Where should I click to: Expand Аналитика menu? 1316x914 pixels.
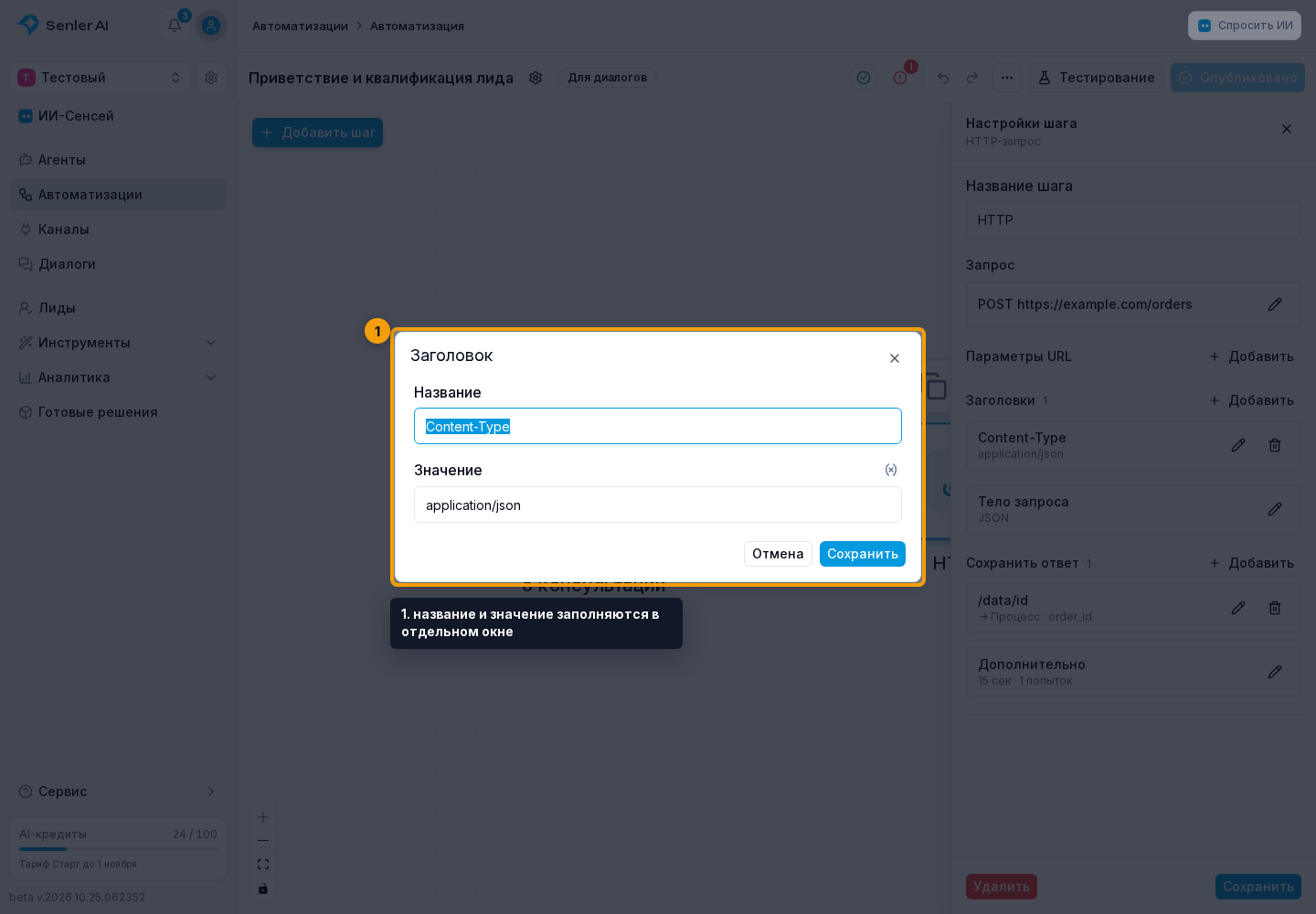[119, 377]
